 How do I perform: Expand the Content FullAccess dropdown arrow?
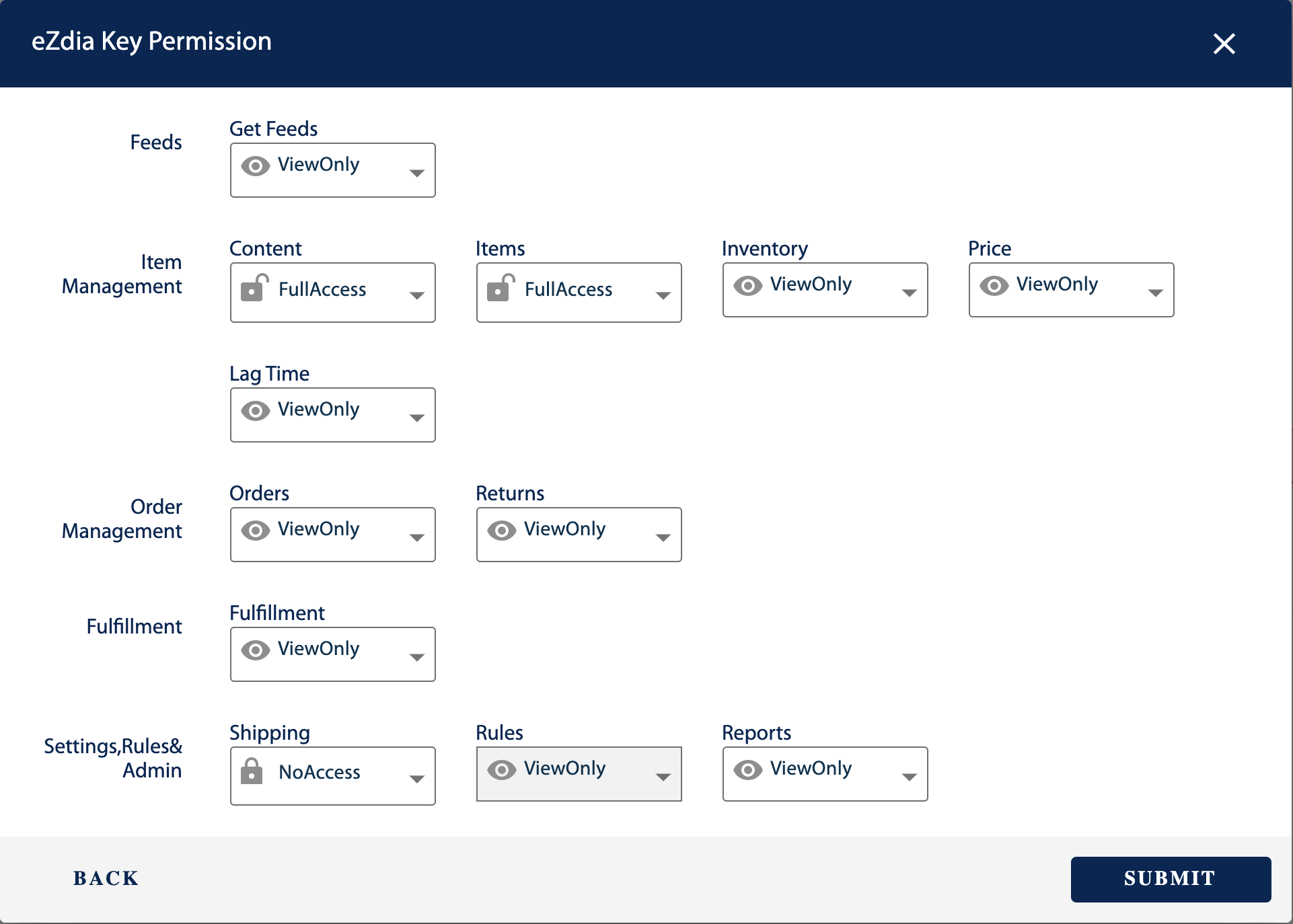point(416,295)
